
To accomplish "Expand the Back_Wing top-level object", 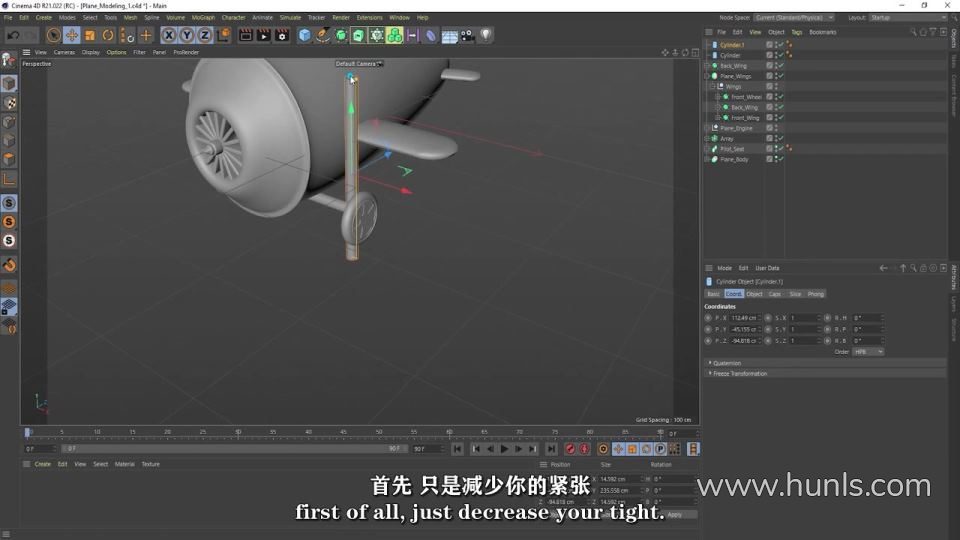I will (707, 66).
